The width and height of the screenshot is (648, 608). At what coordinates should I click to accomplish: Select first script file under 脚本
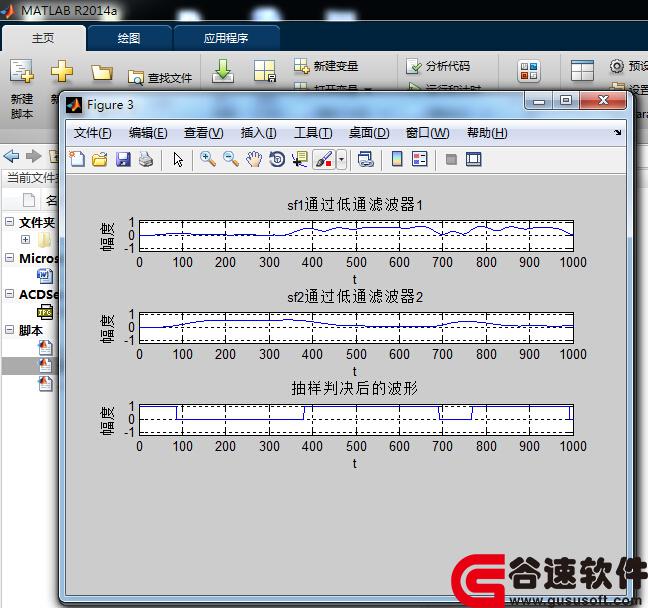(45, 348)
